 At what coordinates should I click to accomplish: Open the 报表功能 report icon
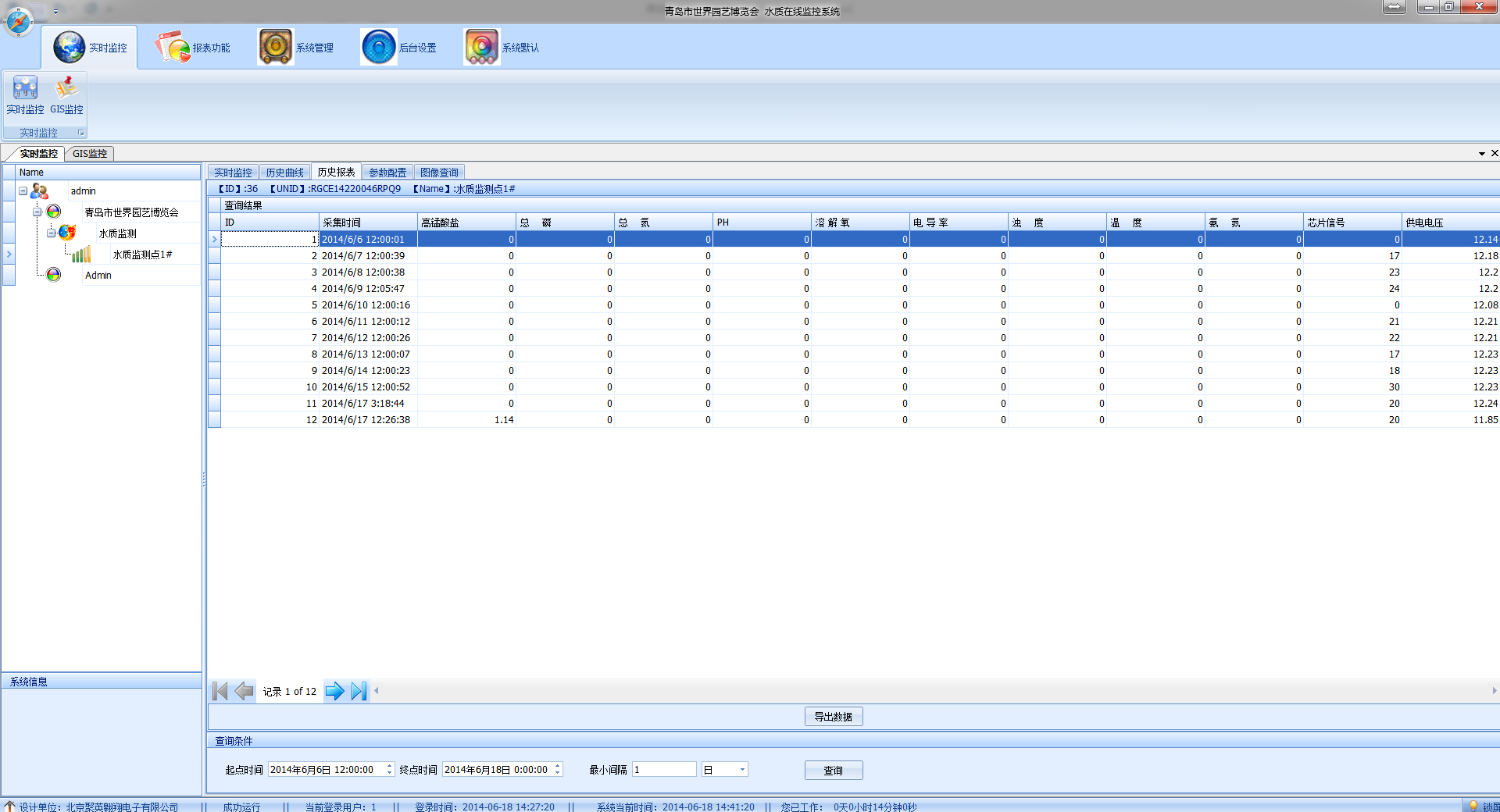point(193,48)
